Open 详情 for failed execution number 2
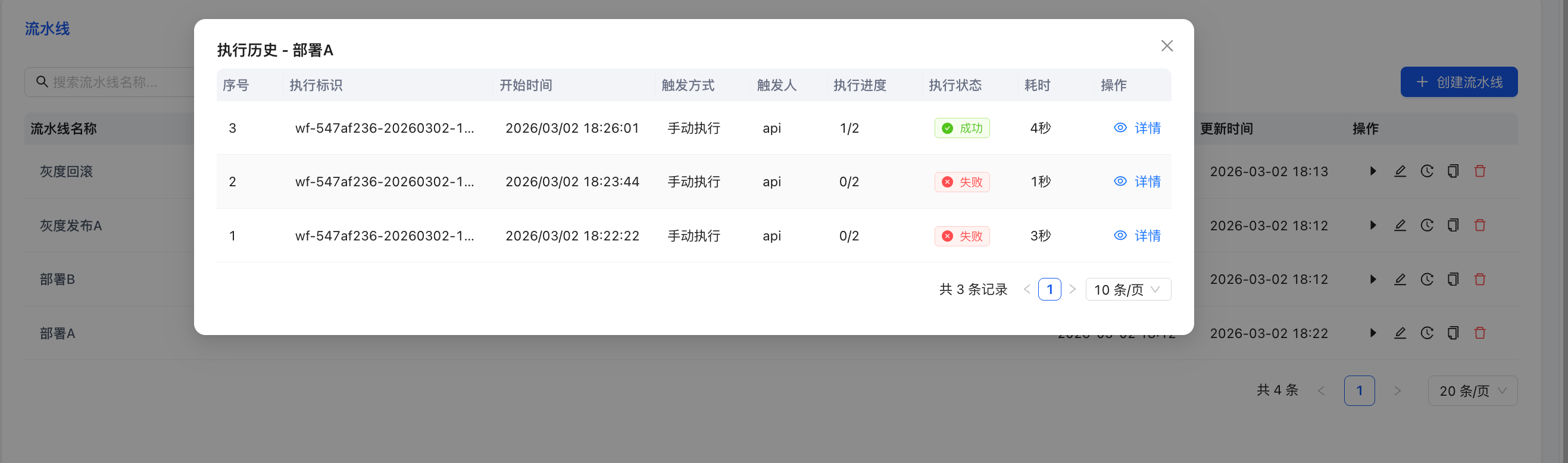Screen dimensions: 1568x463 [x=1137, y=182]
